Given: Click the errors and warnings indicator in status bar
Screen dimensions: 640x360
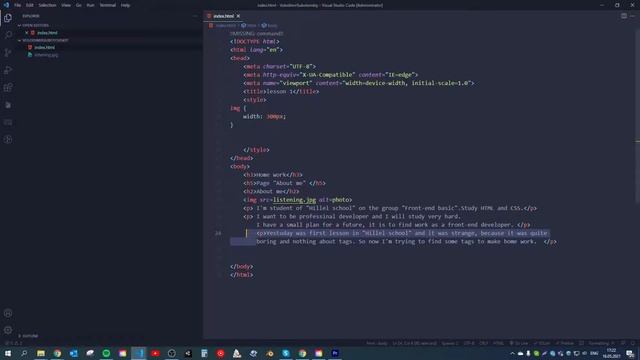Looking at the screenshot, I should (x=13, y=343).
